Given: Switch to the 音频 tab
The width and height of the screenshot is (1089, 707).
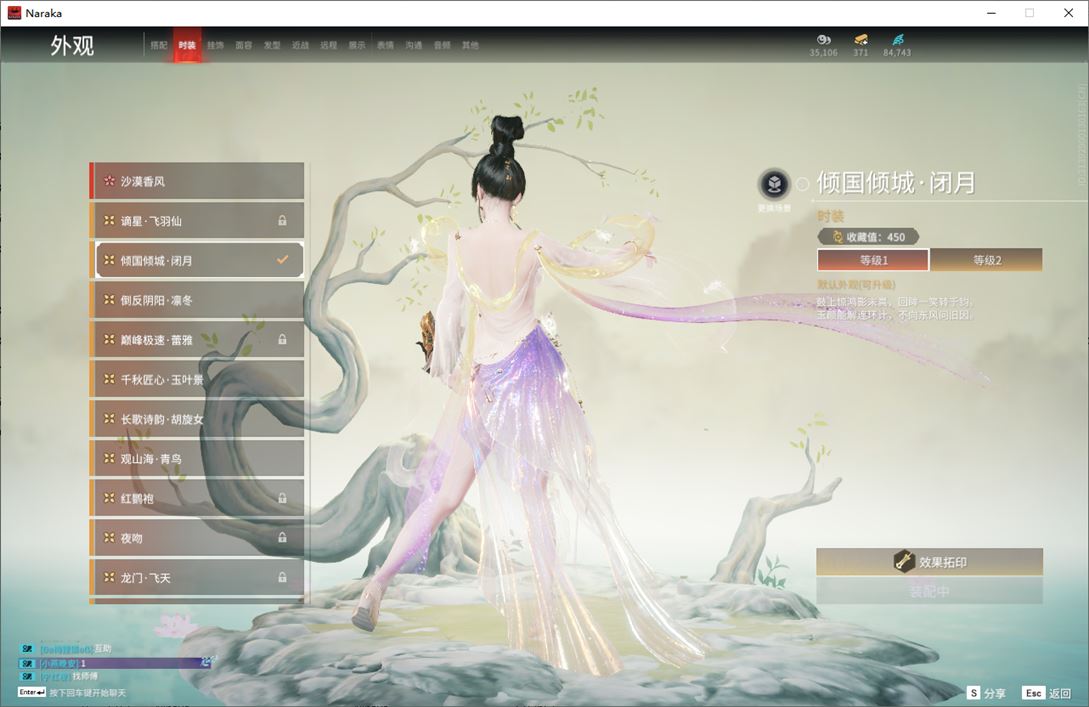Looking at the screenshot, I should tap(442, 45).
